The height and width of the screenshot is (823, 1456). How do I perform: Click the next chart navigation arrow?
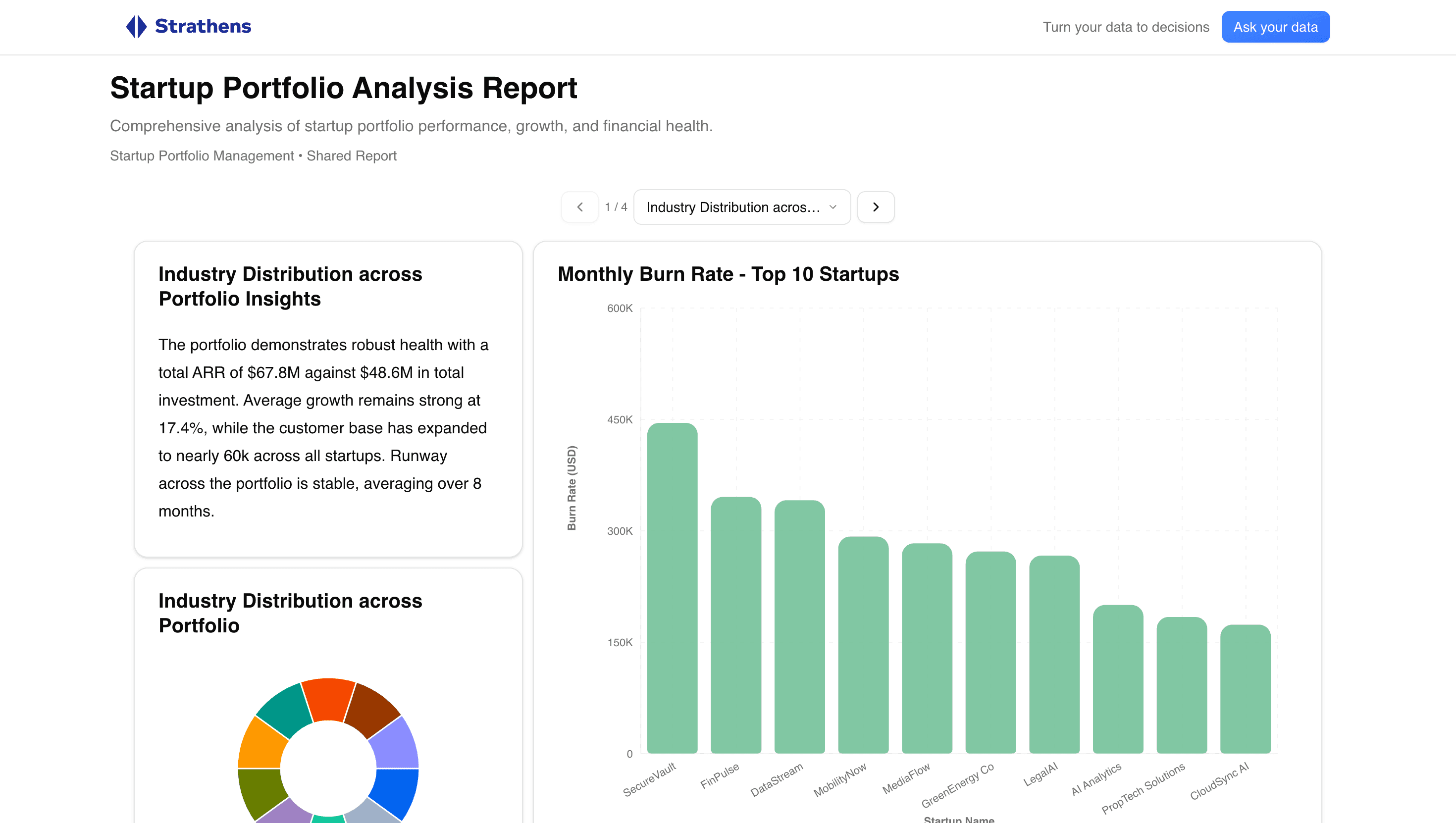876,207
